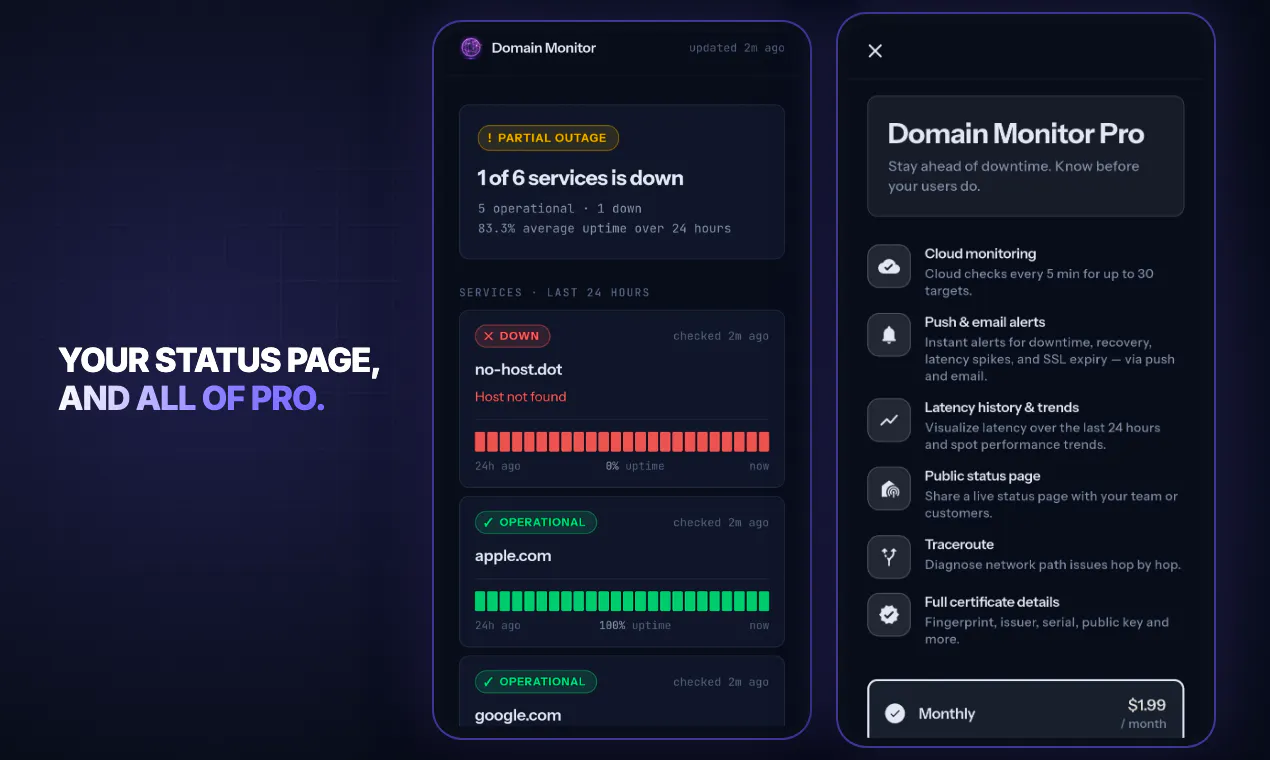Choose the Monthly $1.99 plan option

1026,710
